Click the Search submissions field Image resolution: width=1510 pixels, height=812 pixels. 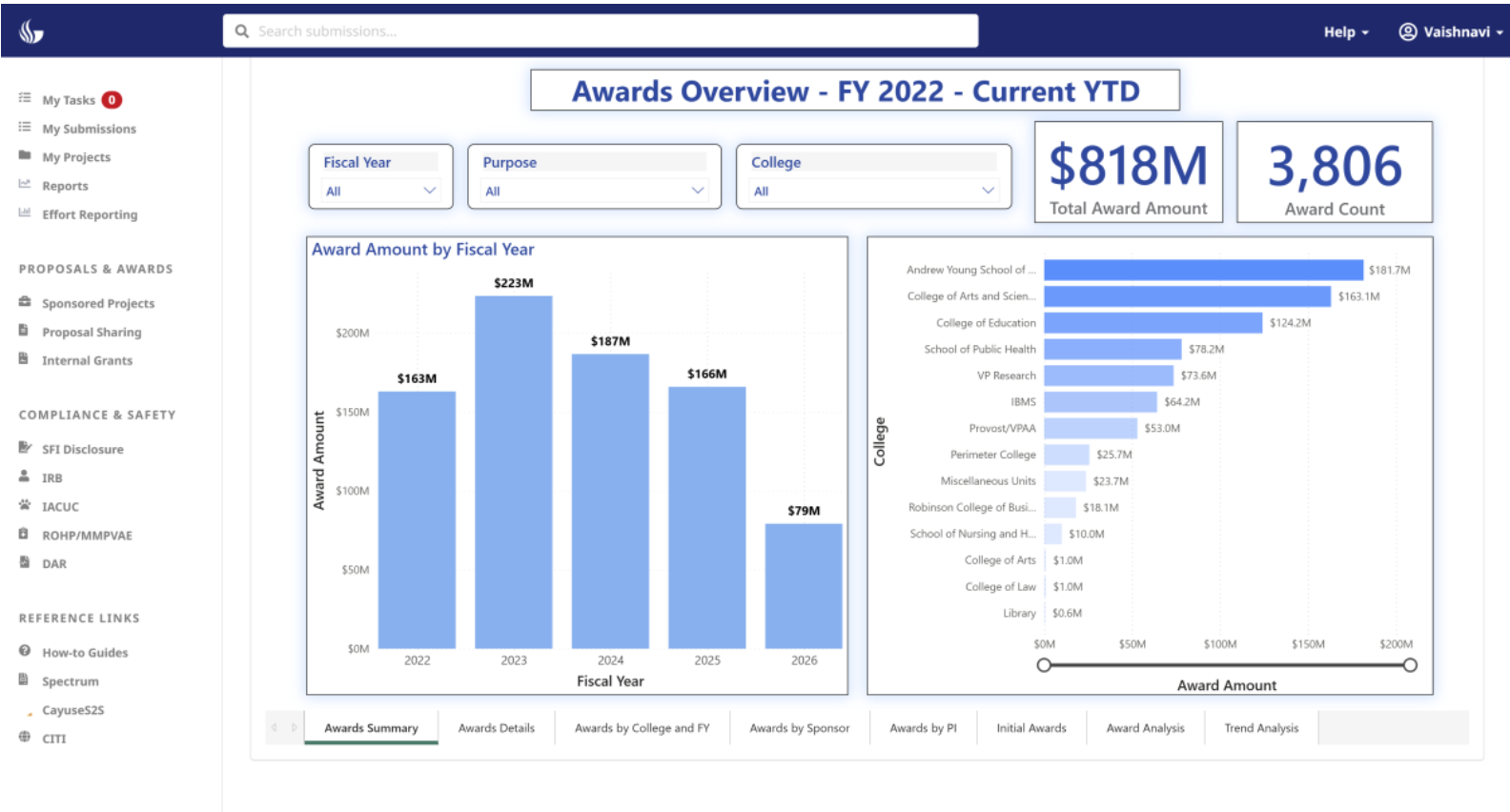point(601,31)
